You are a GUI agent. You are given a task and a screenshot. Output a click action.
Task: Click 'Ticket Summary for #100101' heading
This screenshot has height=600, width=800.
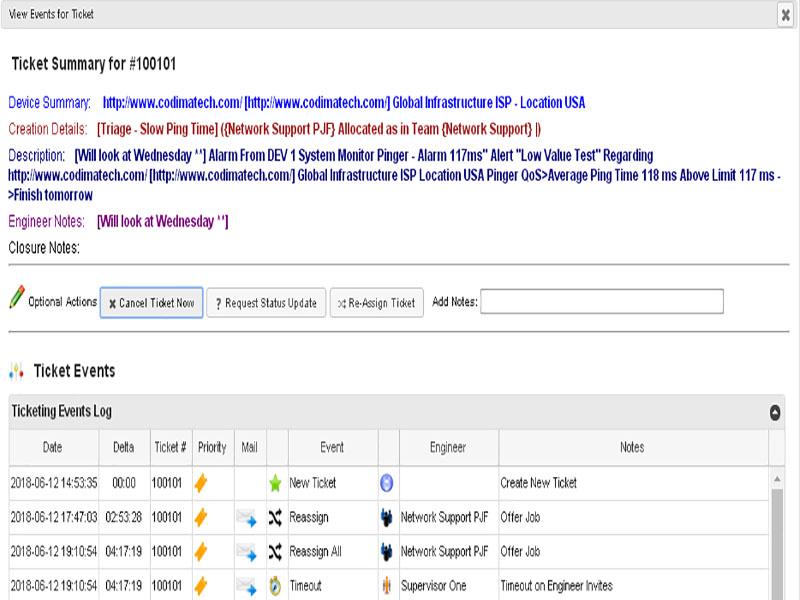pos(94,64)
